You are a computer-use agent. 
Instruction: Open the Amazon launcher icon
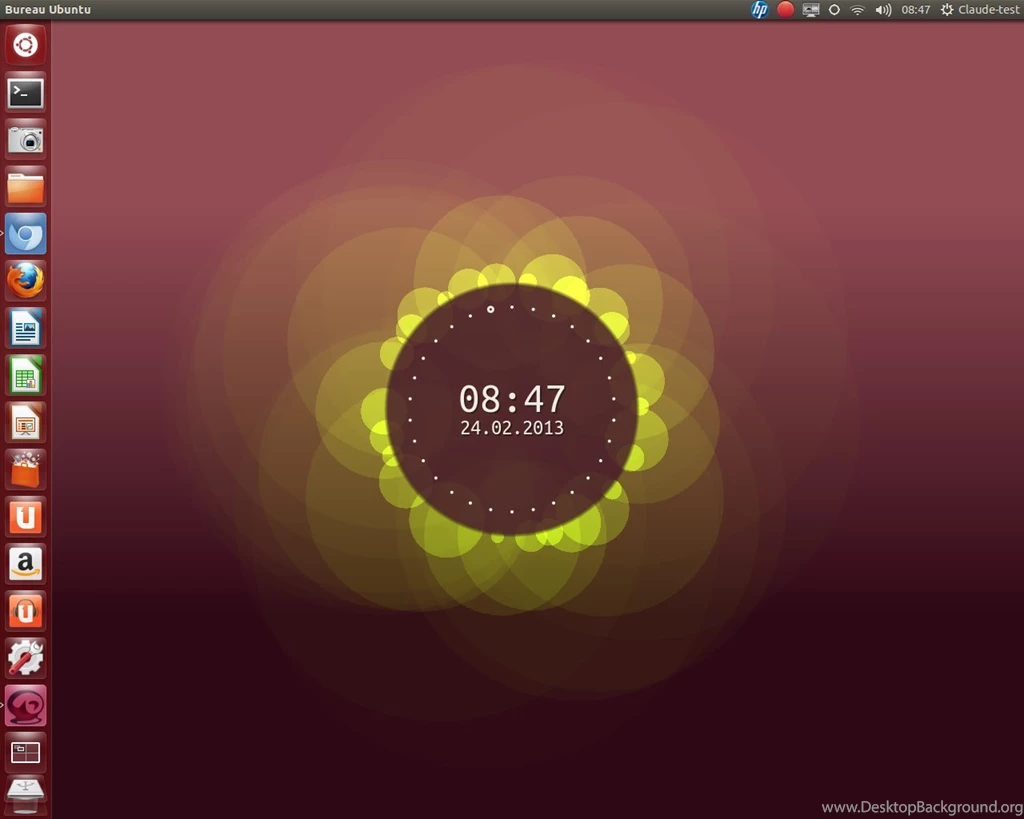tap(25, 563)
